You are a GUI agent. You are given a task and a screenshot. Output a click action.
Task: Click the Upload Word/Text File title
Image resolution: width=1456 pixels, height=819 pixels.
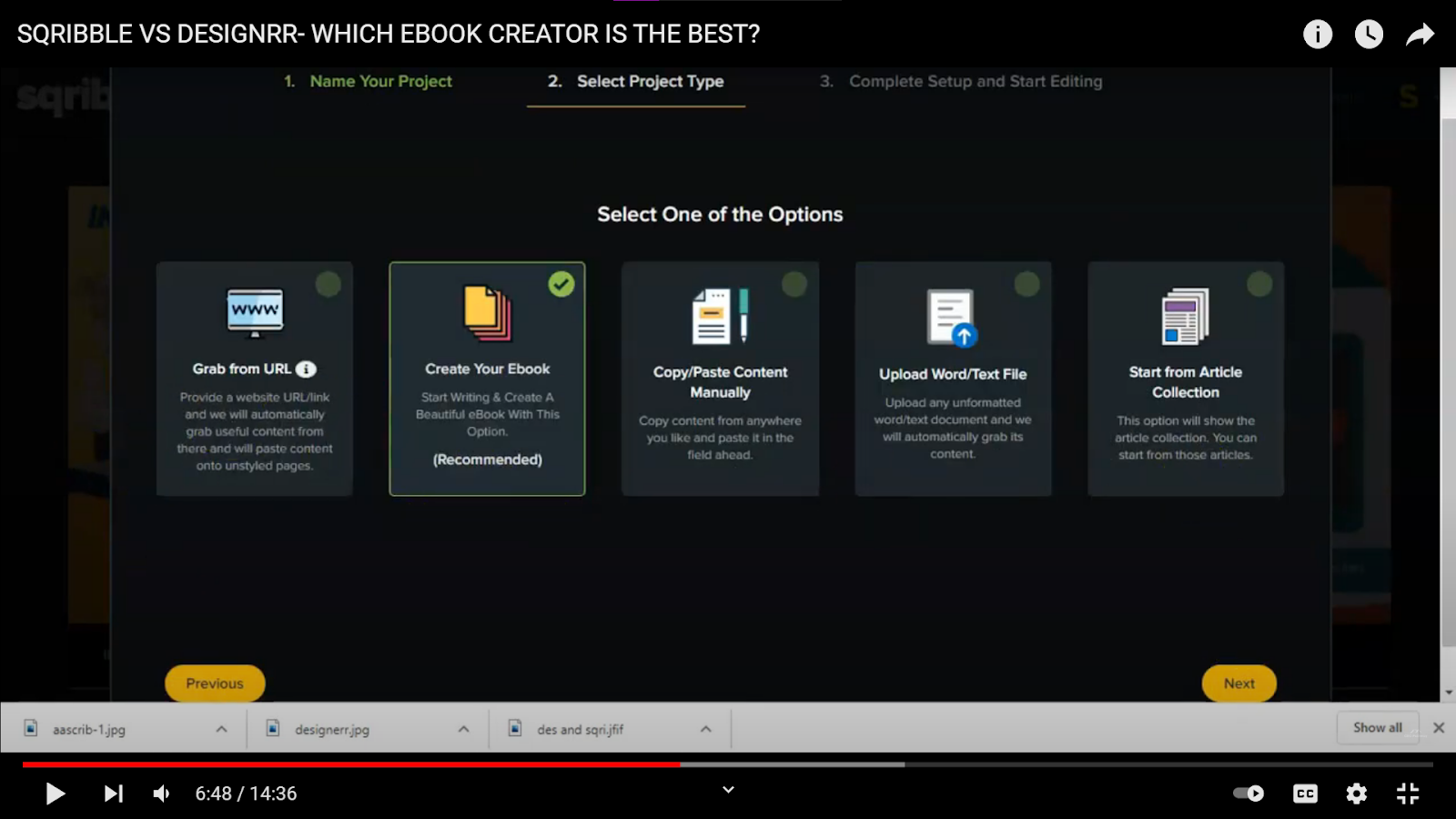[953, 374]
